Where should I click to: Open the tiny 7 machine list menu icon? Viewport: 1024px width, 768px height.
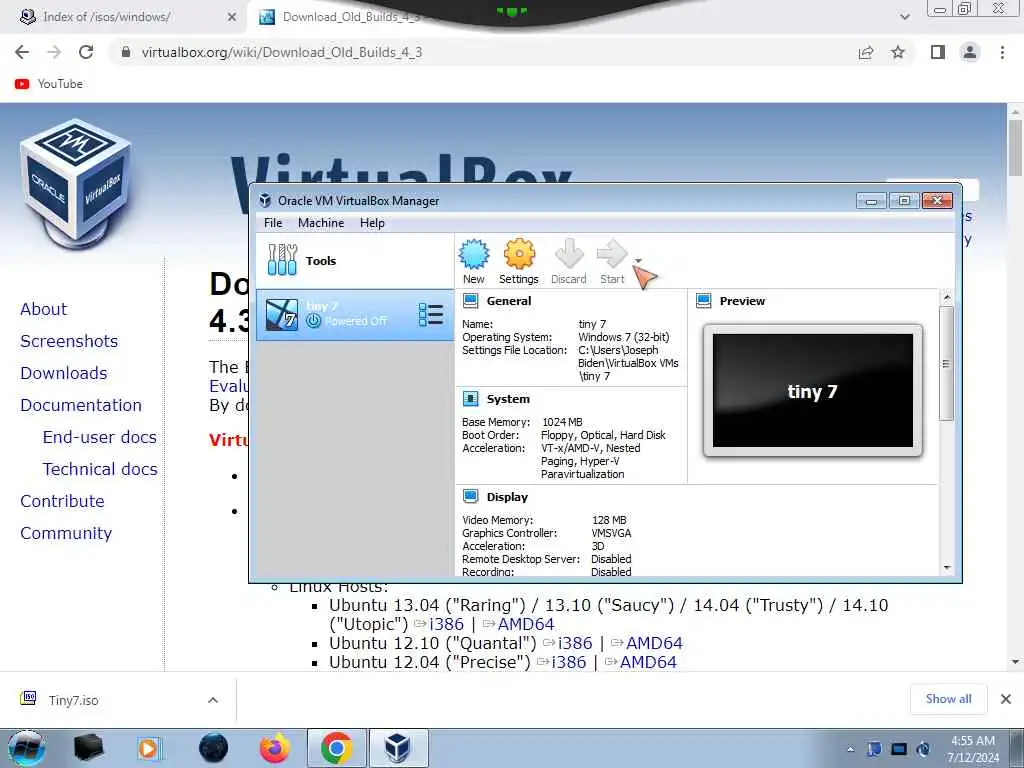point(430,315)
